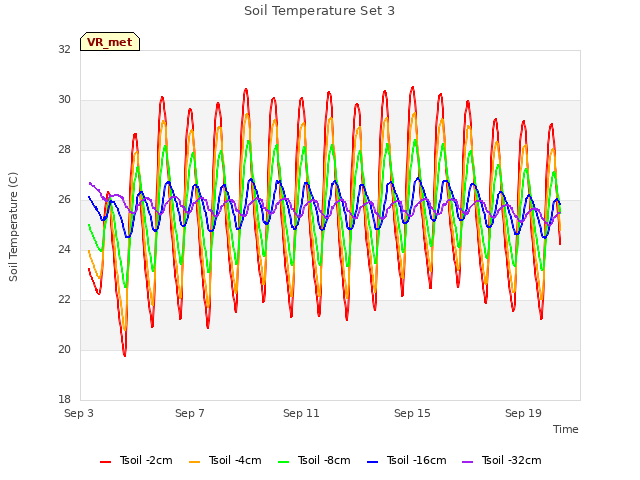Screen dimensions: 640x480
Task: Click the Sep 19 x-axis tick label
Action: [523, 413]
